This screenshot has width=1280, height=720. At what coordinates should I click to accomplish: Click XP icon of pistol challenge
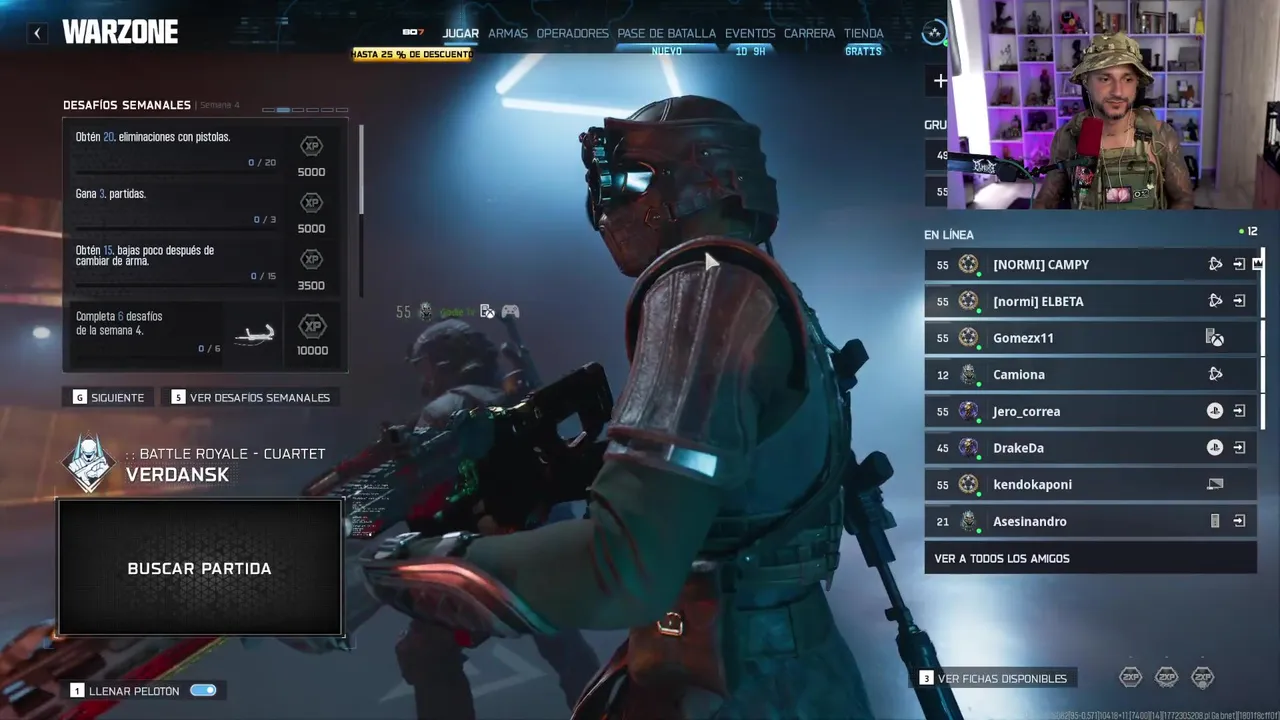(311, 146)
